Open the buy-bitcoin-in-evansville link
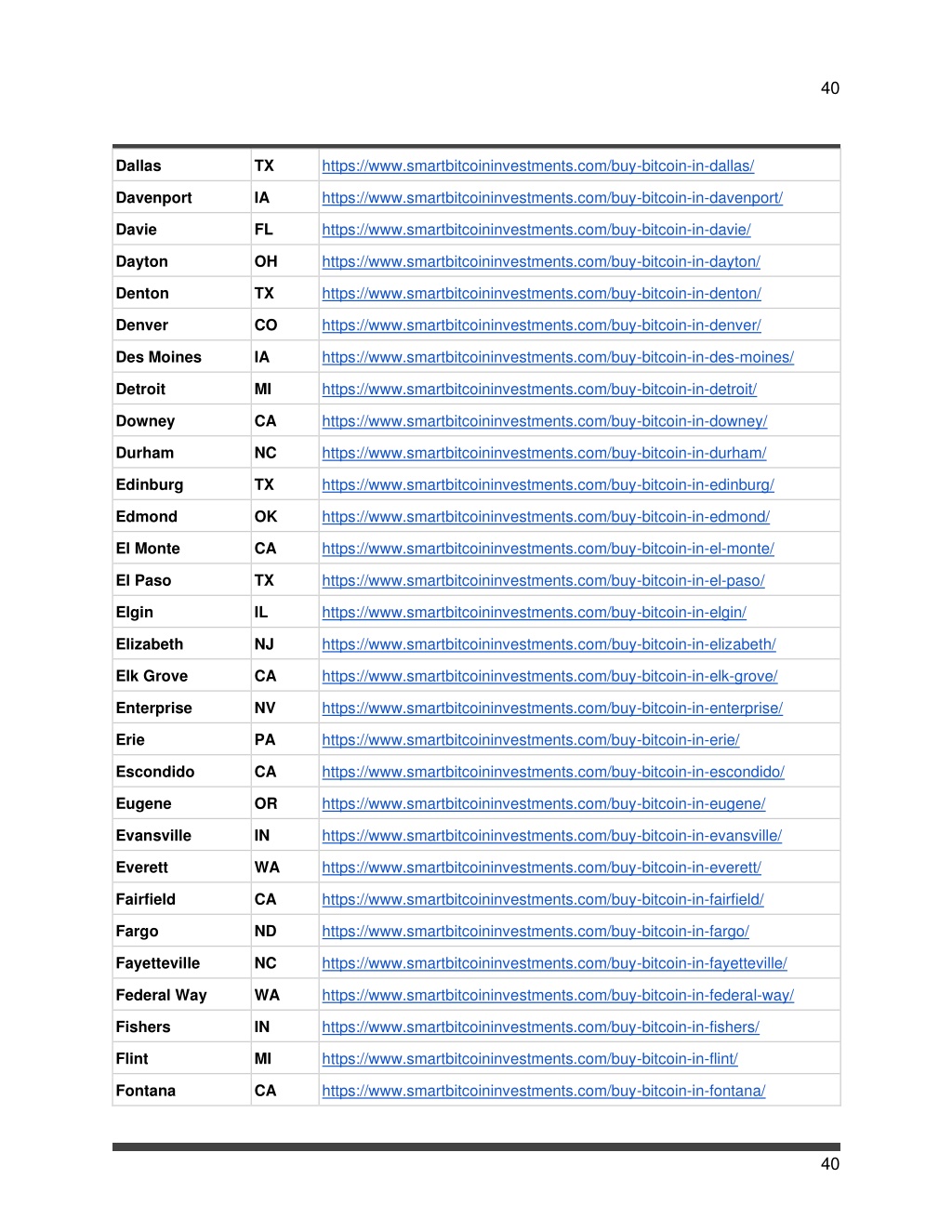Viewport: 952px width, 1232px height. pyautogui.click(x=552, y=836)
